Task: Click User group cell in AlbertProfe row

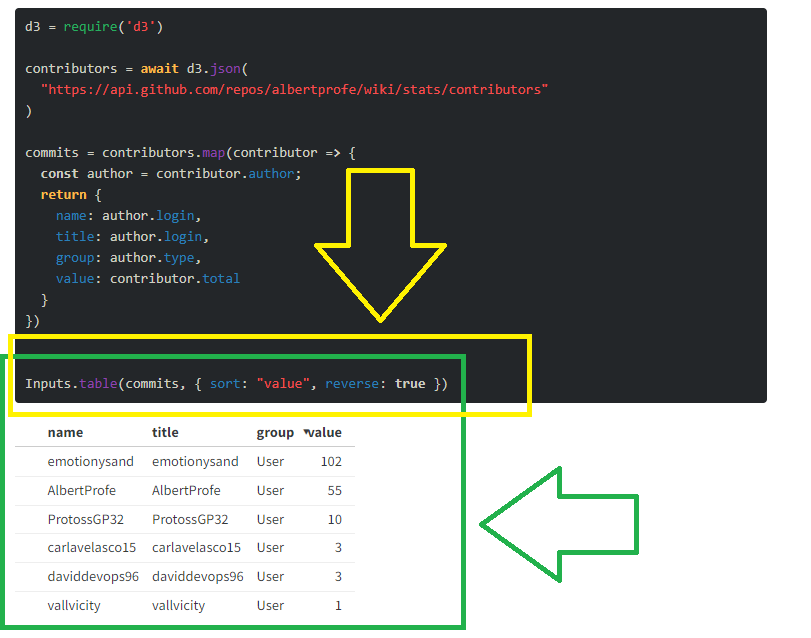Action: (270, 491)
